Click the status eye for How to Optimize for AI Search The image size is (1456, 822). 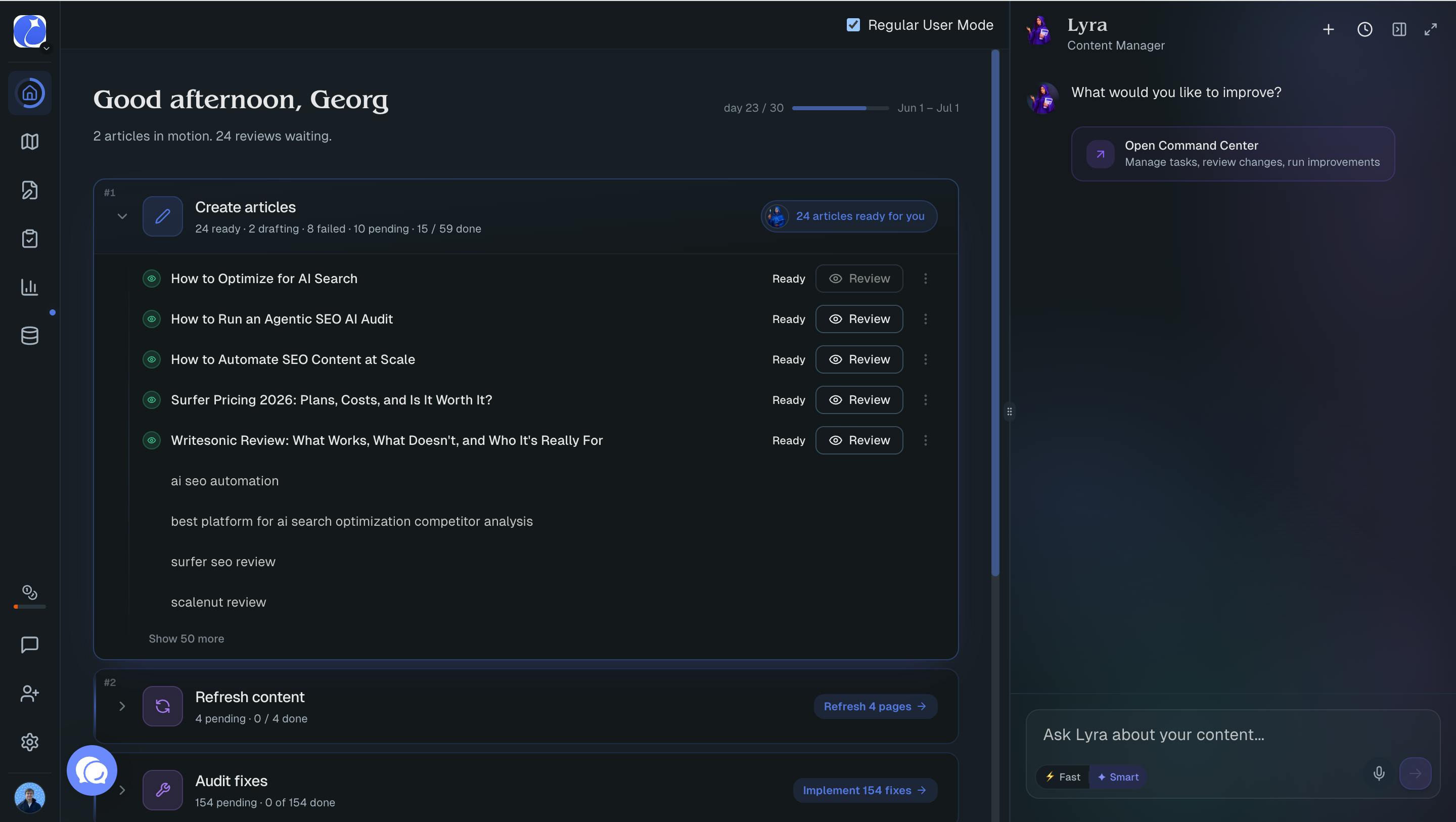pyautogui.click(x=152, y=279)
